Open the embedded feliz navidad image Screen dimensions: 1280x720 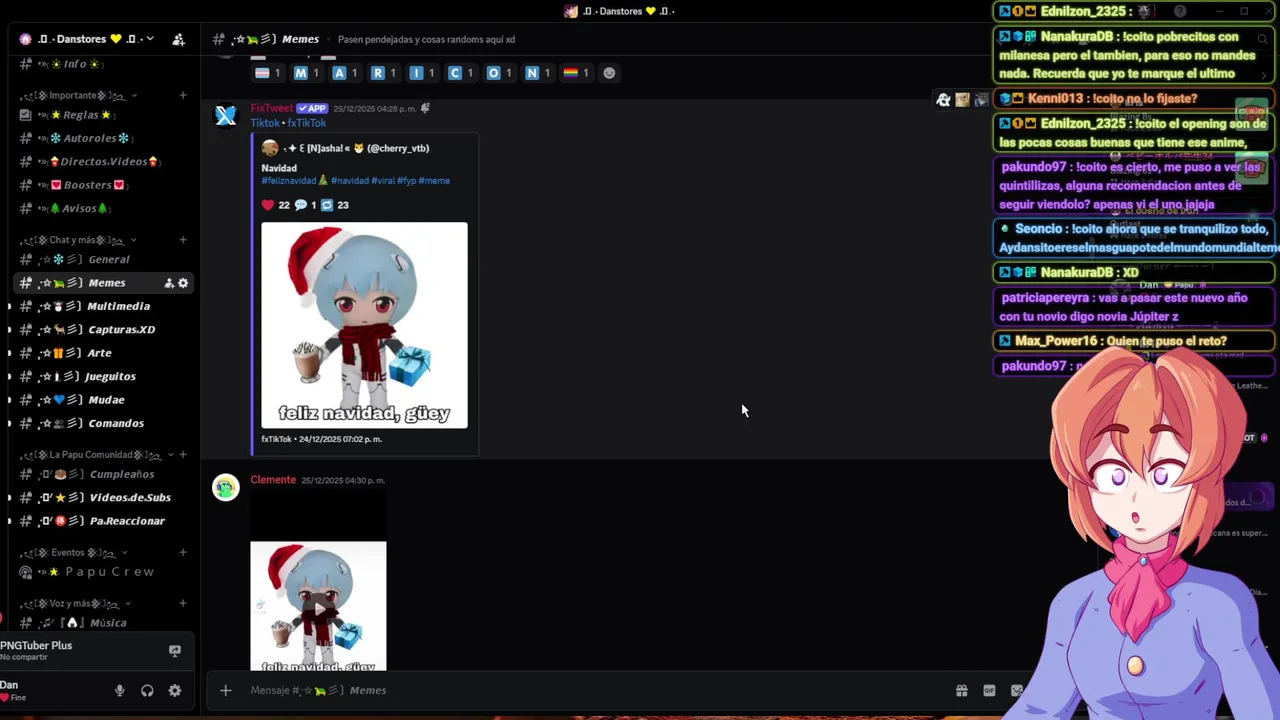pyautogui.click(x=364, y=325)
